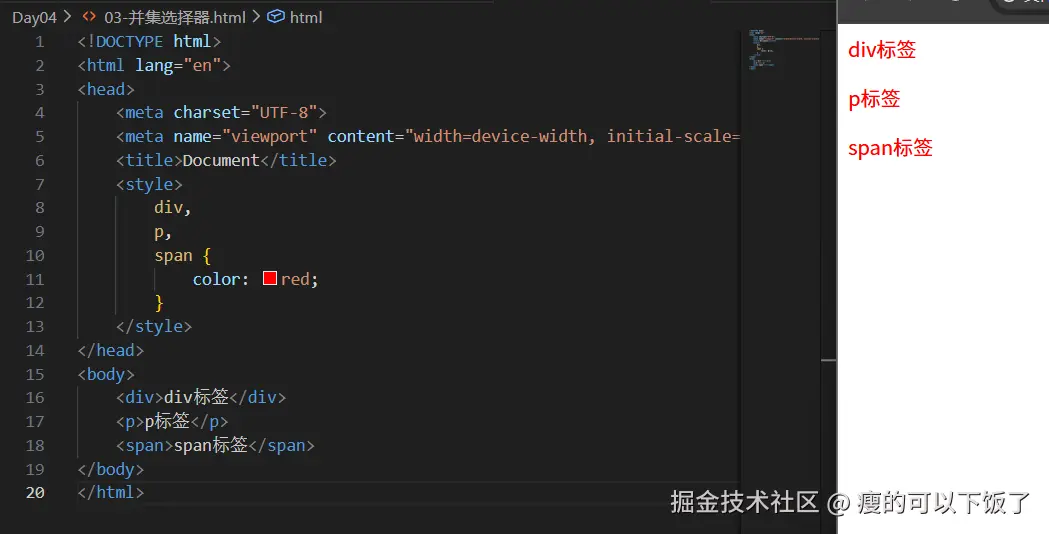
Task: Click red "span标签" text in browser preview
Action: [890, 148]
